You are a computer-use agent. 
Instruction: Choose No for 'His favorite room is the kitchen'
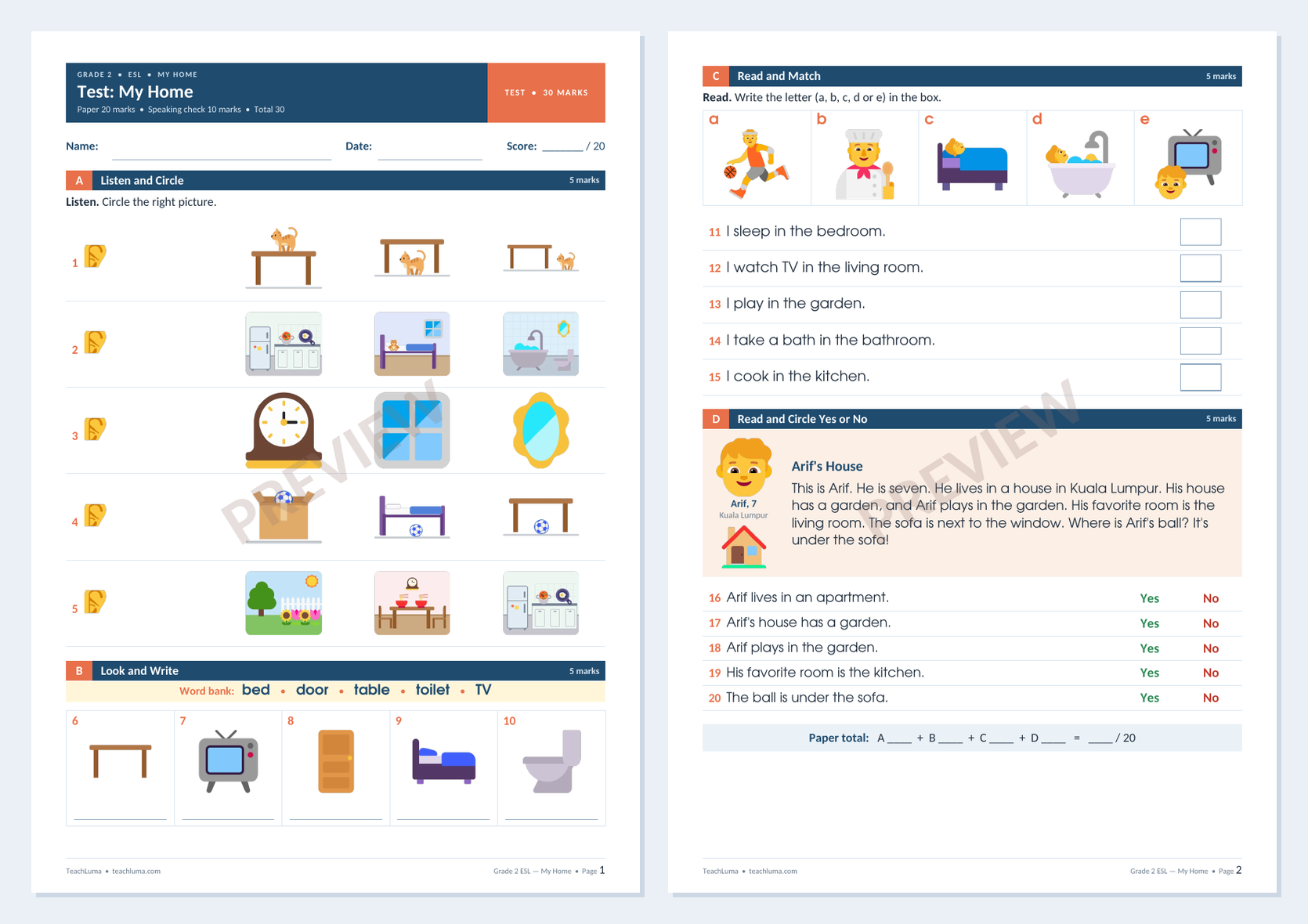click(1211, 673)
